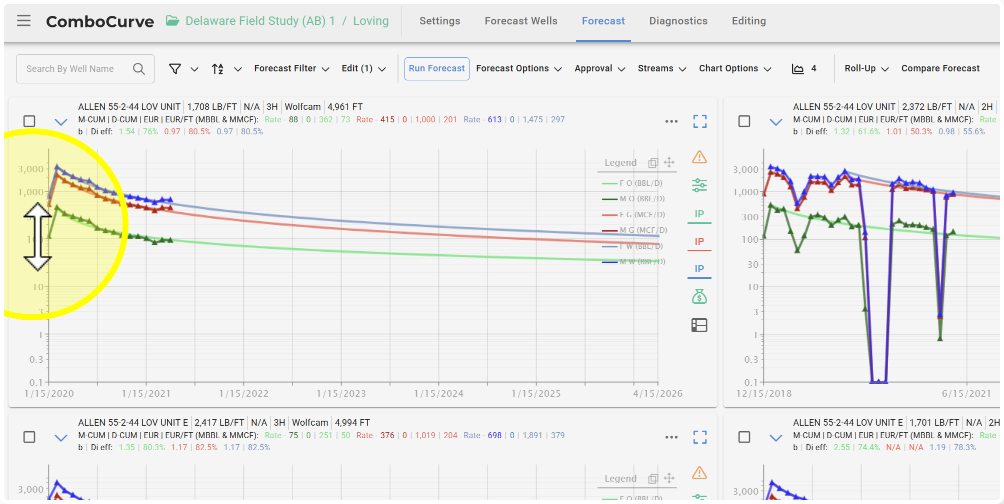Screen dimensions: 1004x504
Task: Switch to the Diagnostics tab
Action: point(678,20)
